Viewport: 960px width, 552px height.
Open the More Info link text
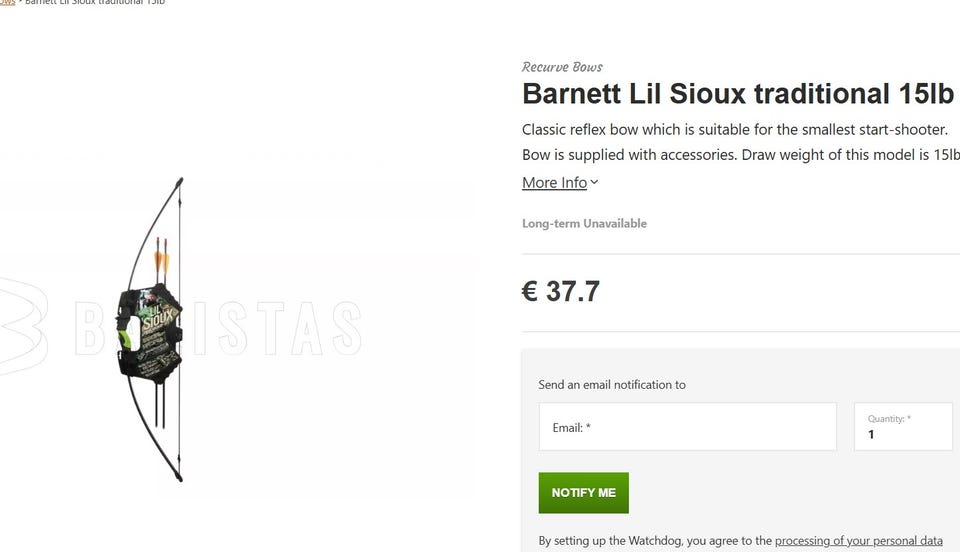pos(554,182)
